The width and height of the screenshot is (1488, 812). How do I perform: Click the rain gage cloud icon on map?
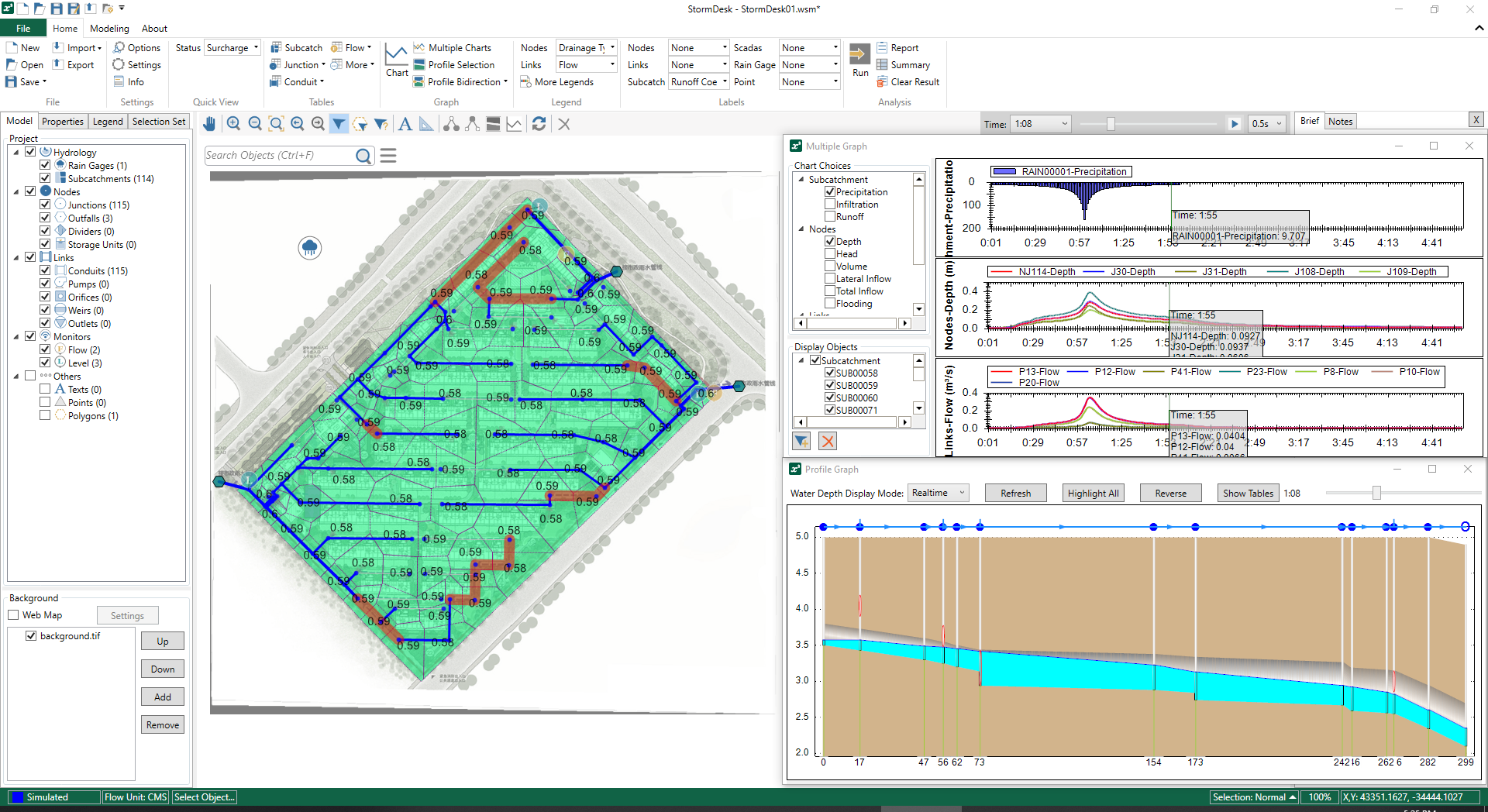pyautogui.click(x=310, y=248)
